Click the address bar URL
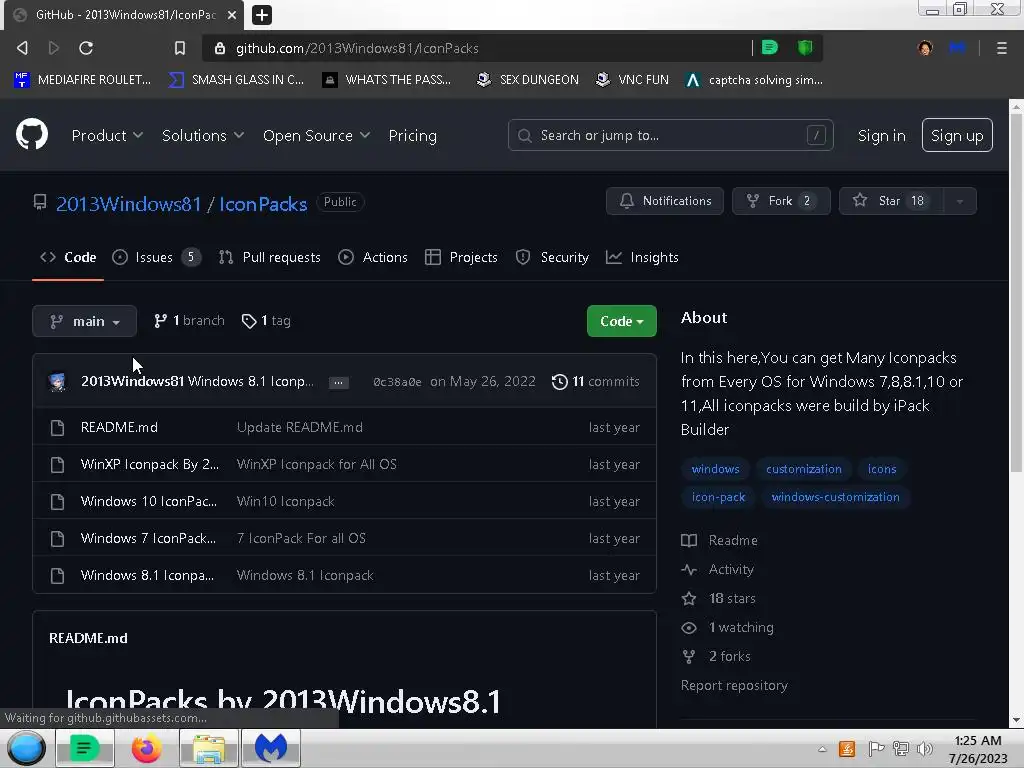The image size is (1024, 768). point(357,48)
